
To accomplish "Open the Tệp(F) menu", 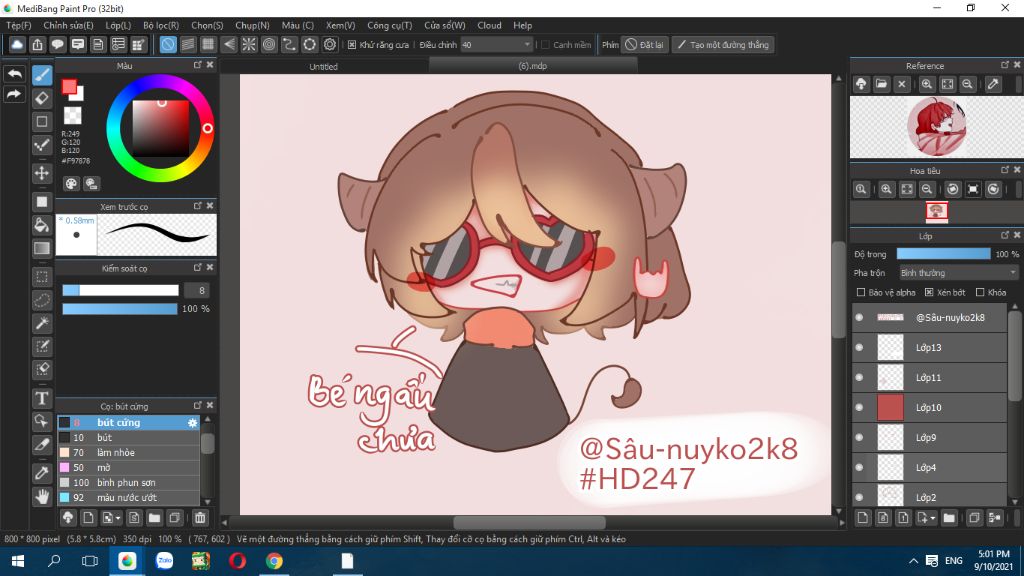I will tap(18, 25).
